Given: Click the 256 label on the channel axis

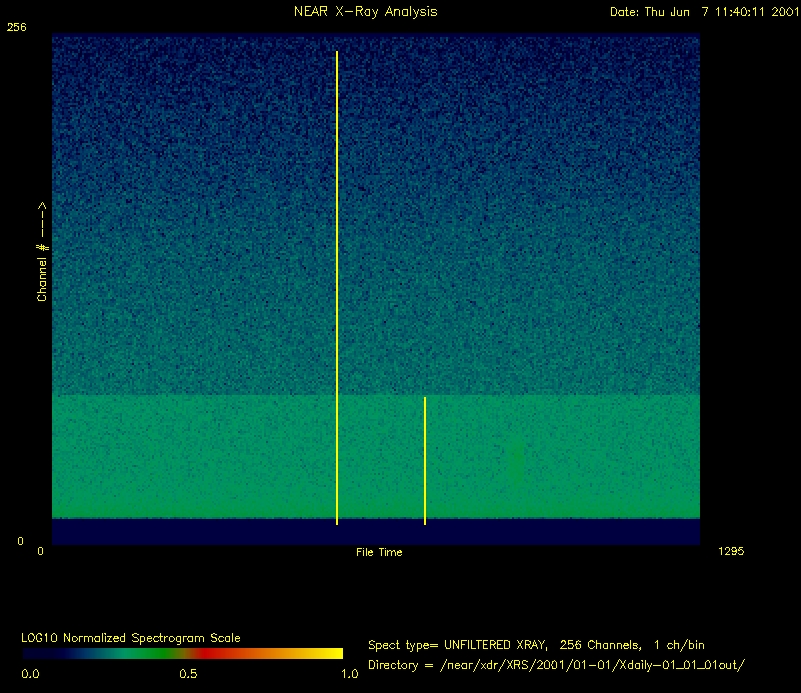Looking at the screenshot, I should click(x=16, y=28).
